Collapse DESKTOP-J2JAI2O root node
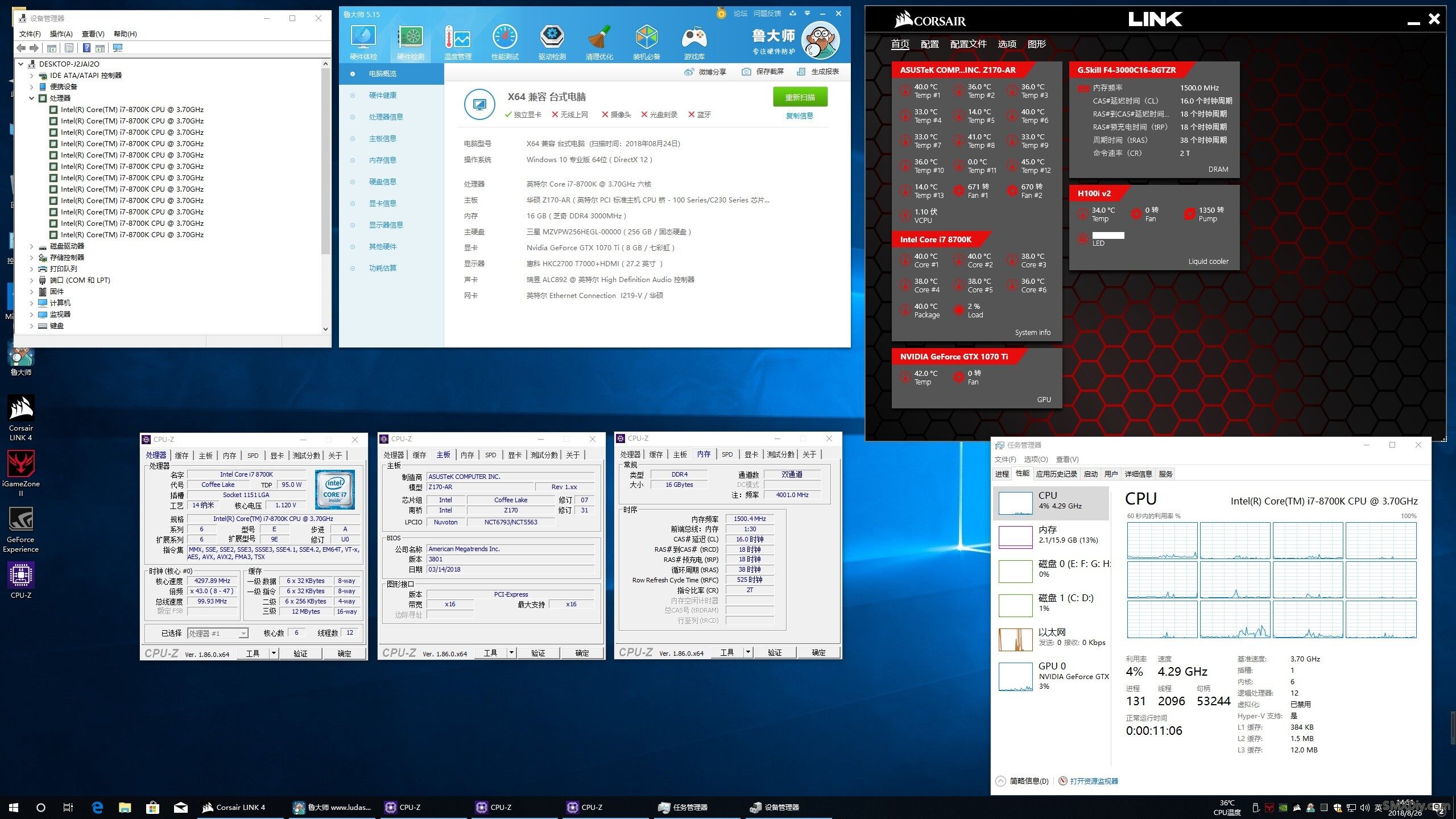Viewport: 1456px width, 819px height. point(21,64)
